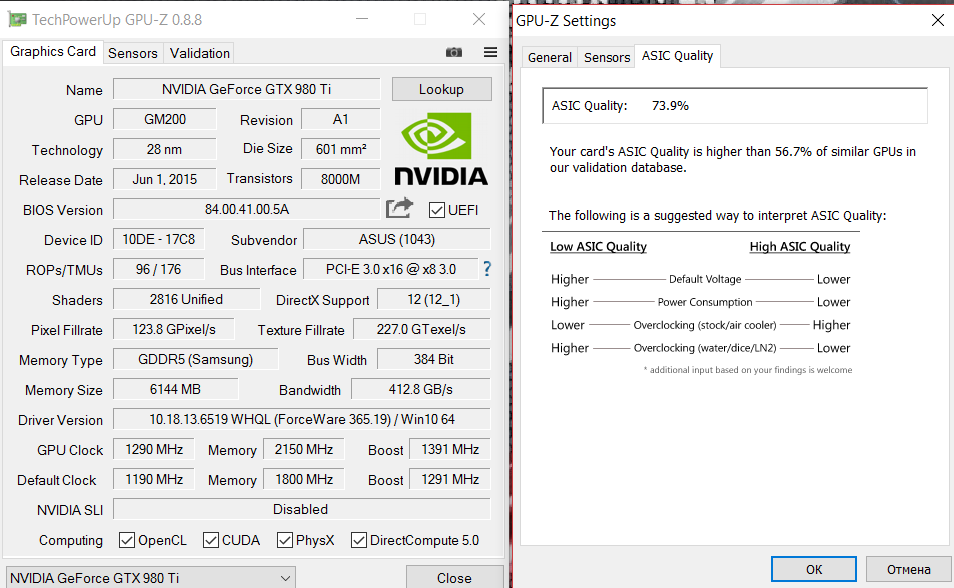Save the BIOS with the share arrow icon
The image size is (954, 588).
[x=400, y=208]
